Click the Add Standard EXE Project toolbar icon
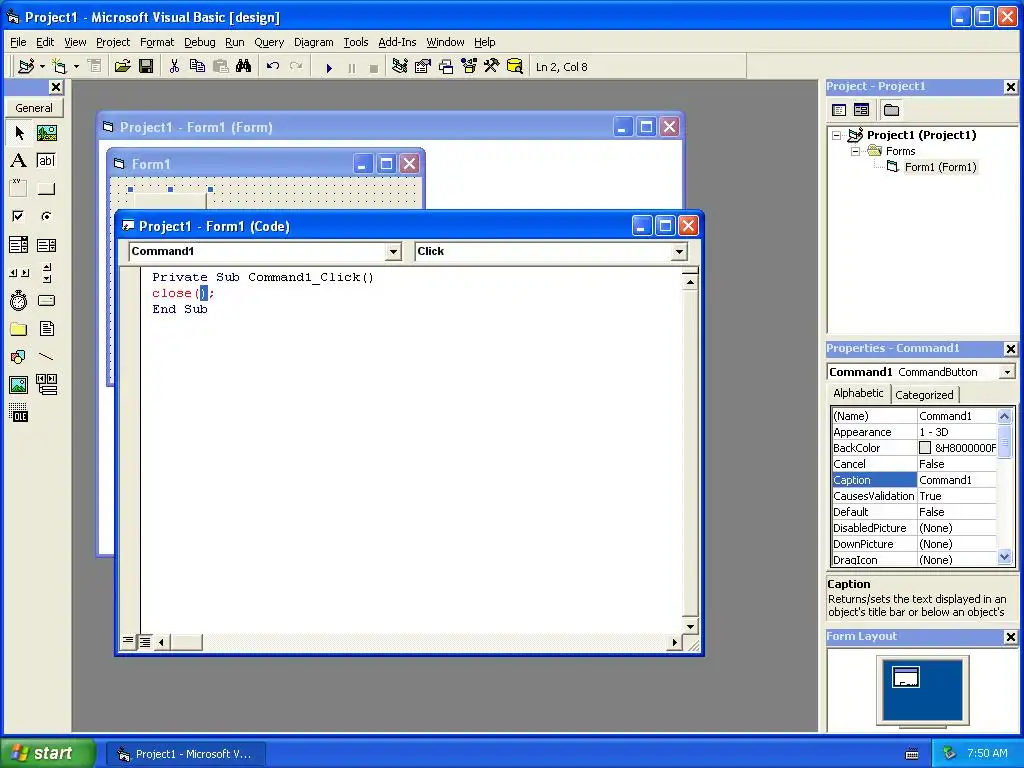 (x=26, y=67)
